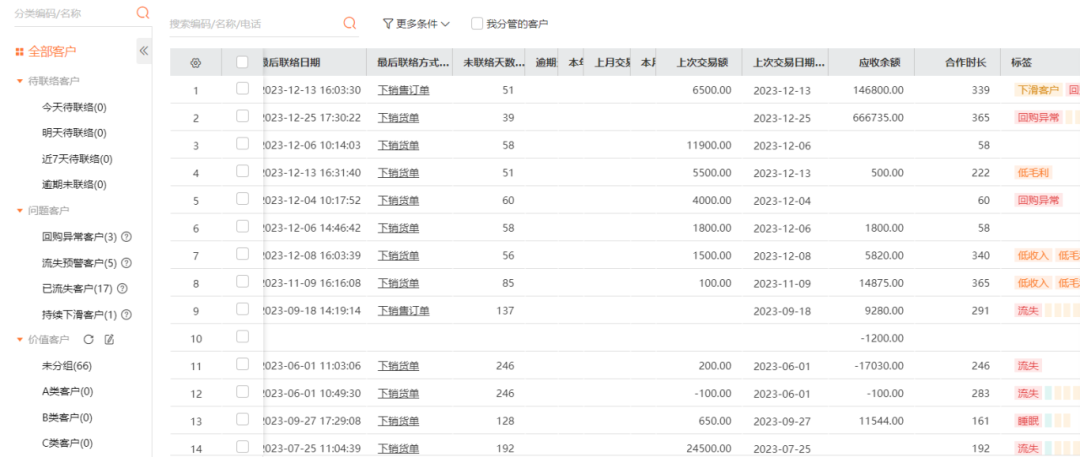Viewport: 1080px width, 457px height.
Task: Check the checkbox for row 5
Action: click(x=242, y=199)
